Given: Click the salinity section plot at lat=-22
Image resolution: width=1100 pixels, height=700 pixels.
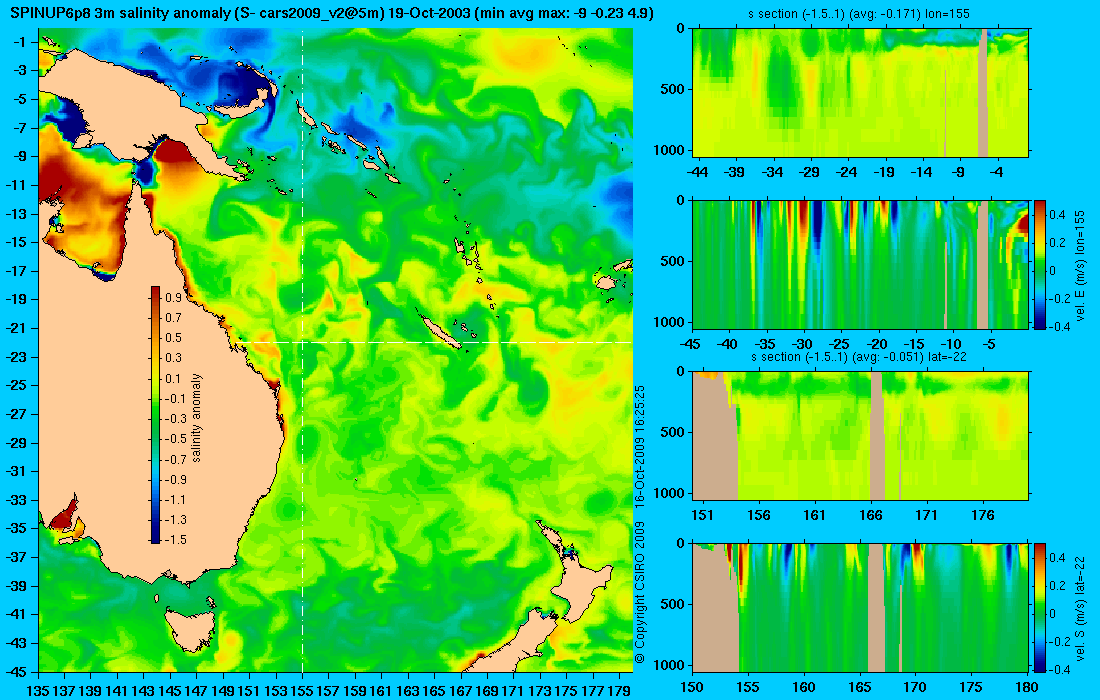Looking at the screenshot, I should click(861, 436).
